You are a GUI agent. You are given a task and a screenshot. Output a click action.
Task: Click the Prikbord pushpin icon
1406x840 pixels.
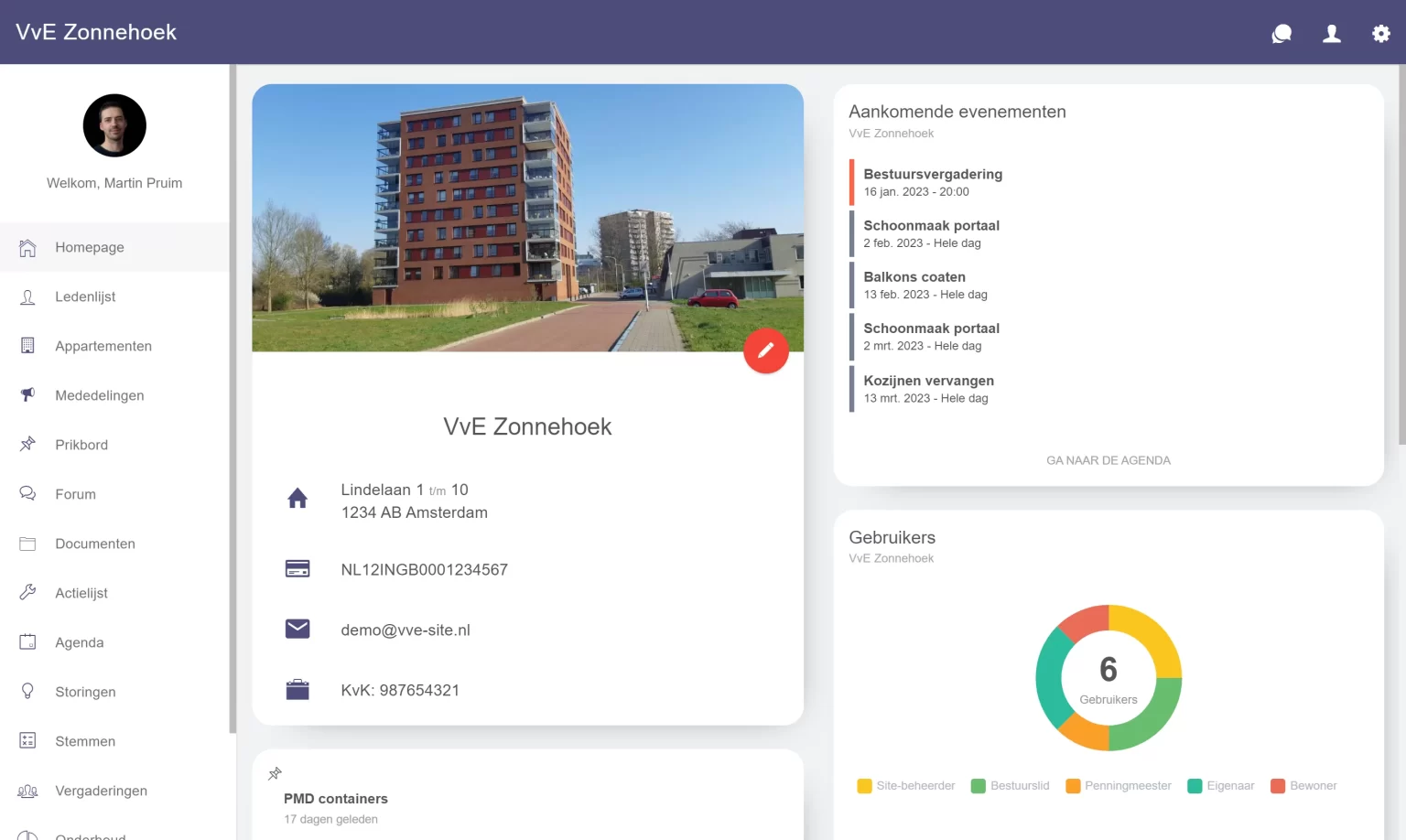tap(27, 445)
